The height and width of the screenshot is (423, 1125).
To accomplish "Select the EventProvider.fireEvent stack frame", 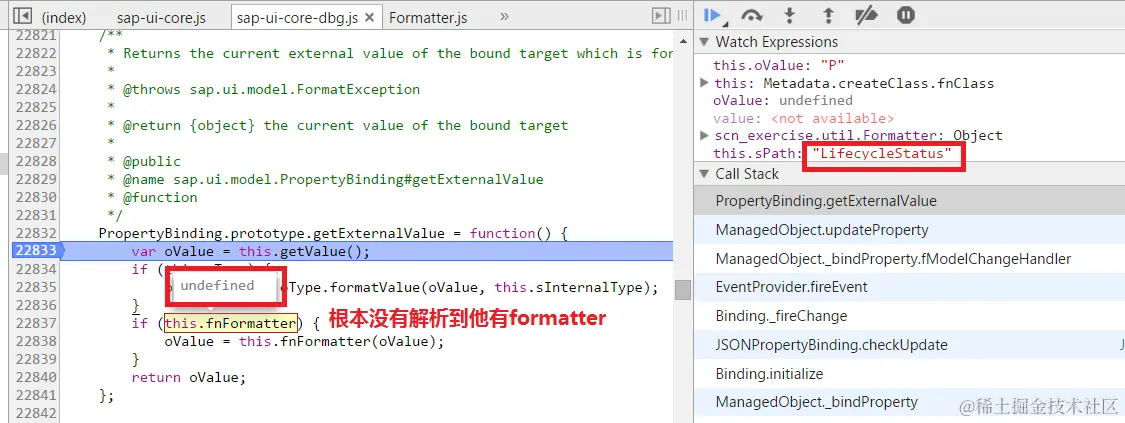I will click(910, 287).
